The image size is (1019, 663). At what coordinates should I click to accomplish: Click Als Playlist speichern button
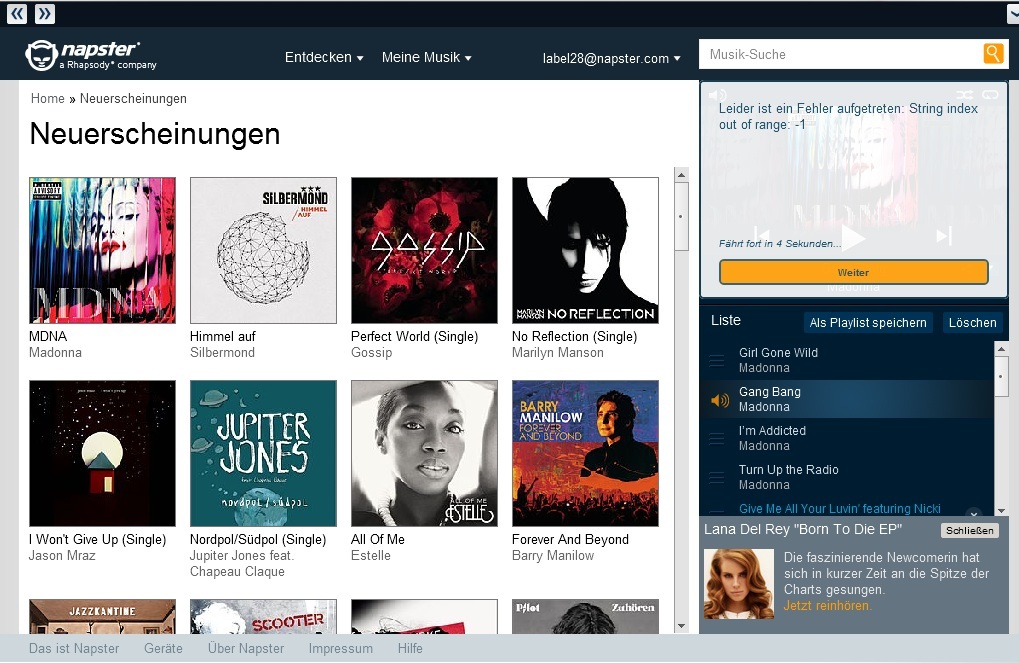point(868,322)
